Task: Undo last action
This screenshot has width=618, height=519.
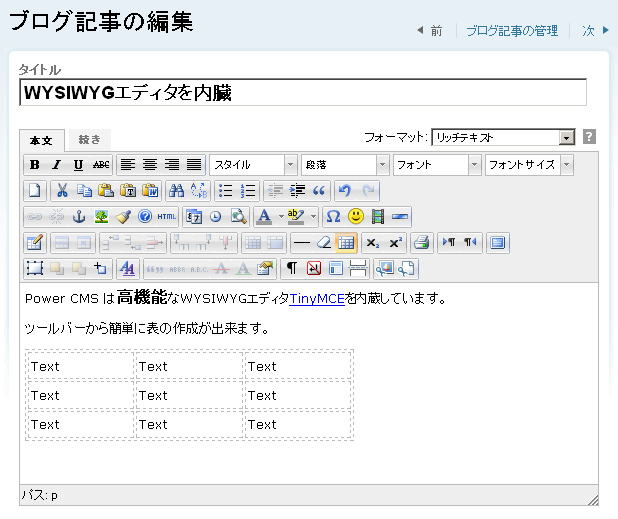Action: click(346, 191)
